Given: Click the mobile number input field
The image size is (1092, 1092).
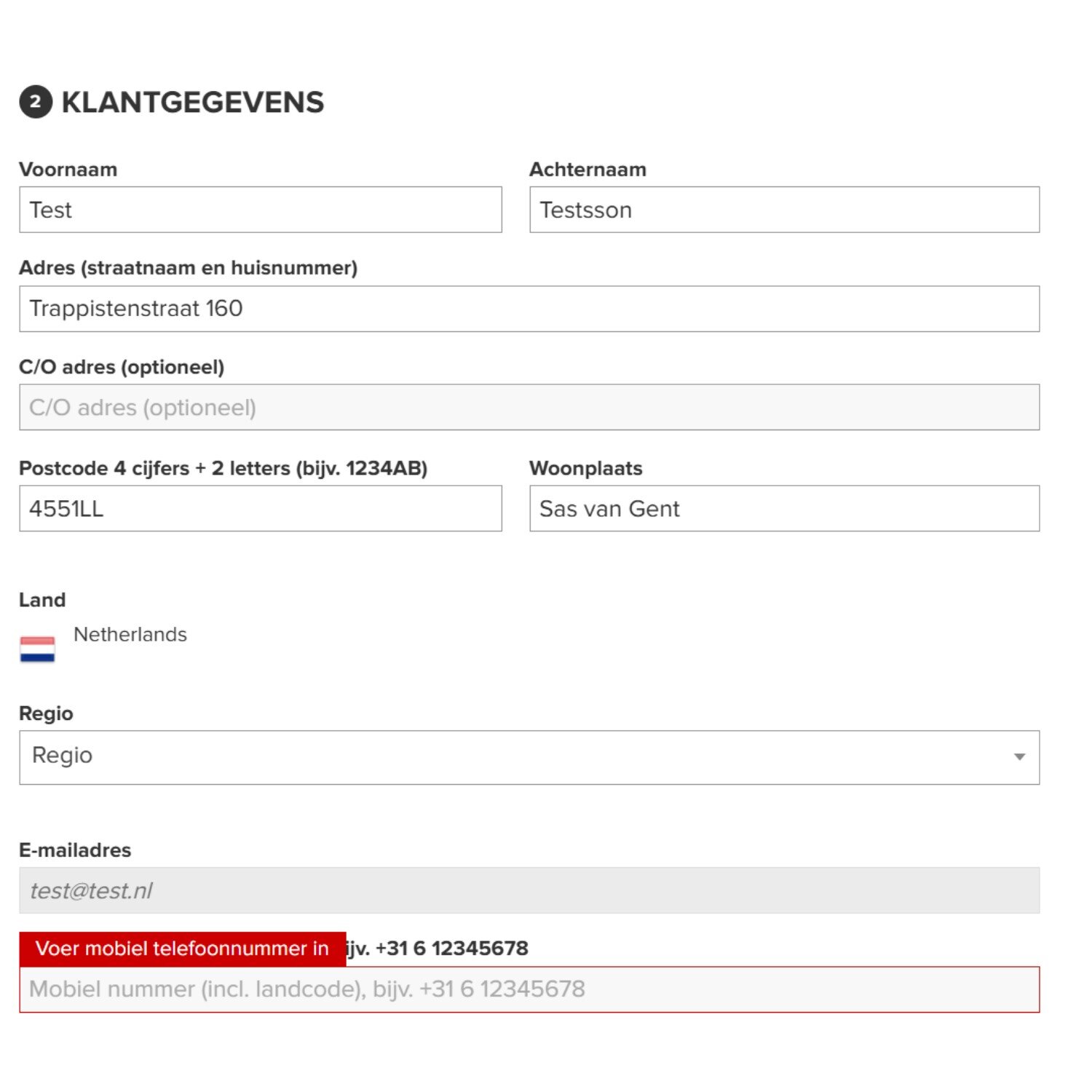Looking at the screenshot, I should pyautogui.click(x=529, y=989).
